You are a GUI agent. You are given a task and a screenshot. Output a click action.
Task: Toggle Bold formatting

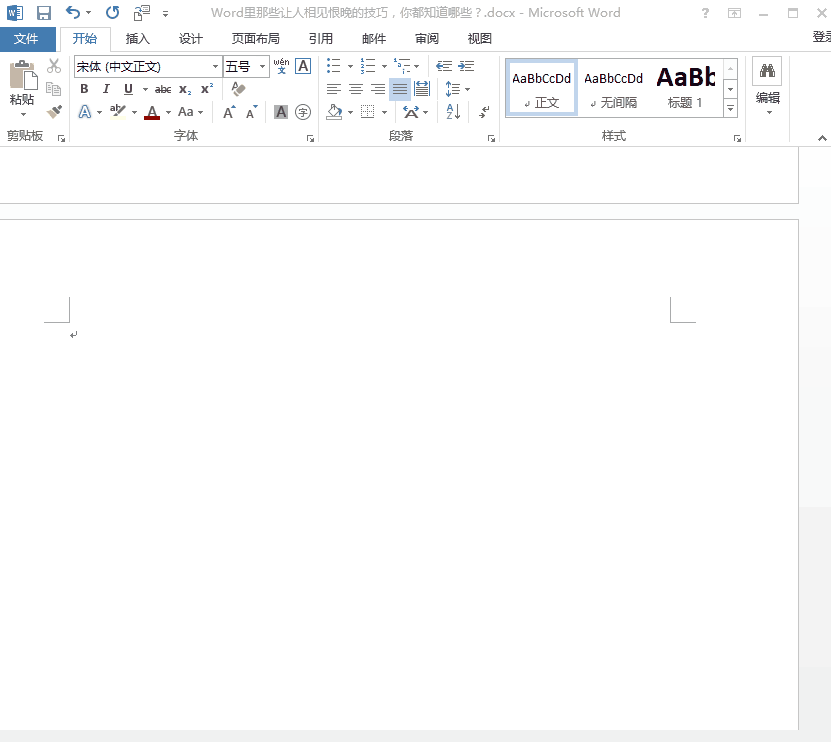tap(84, 89)
